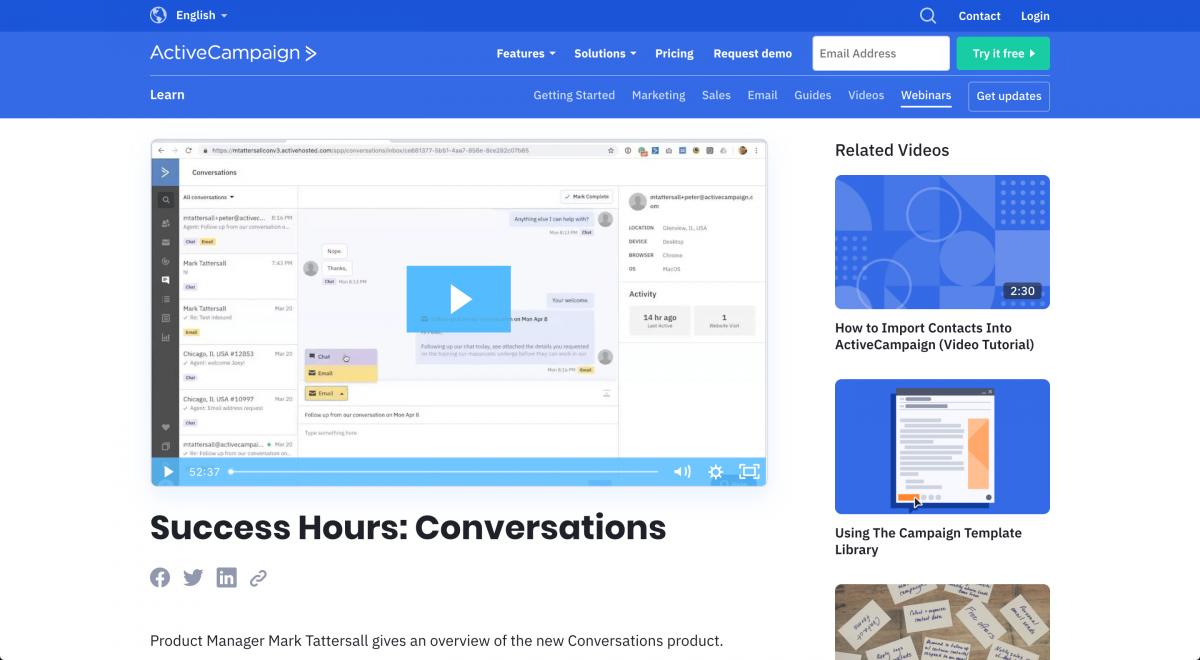Switch to Marketing tab
This screenshot has height=660, width=1200.
coord(658,96)
